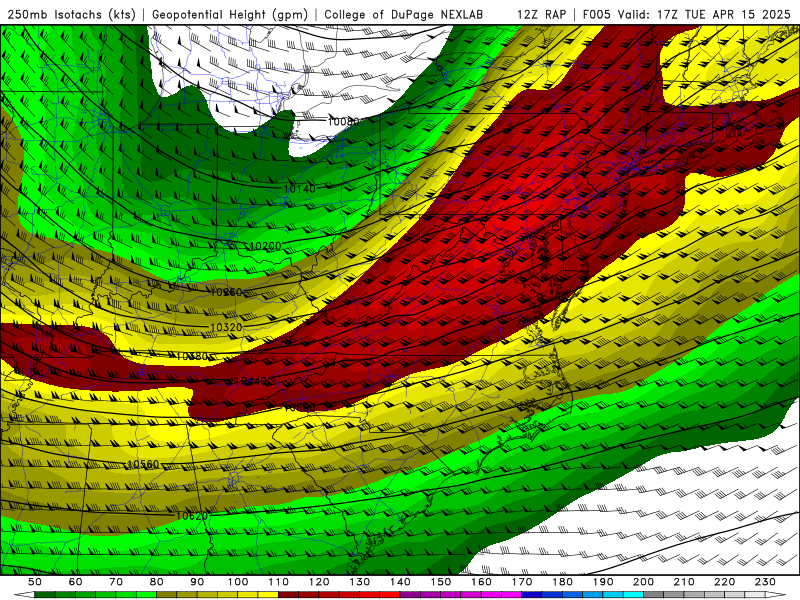Pick the 10260 contour label
This screenshot has width=800, height=600.
(226, 292)
